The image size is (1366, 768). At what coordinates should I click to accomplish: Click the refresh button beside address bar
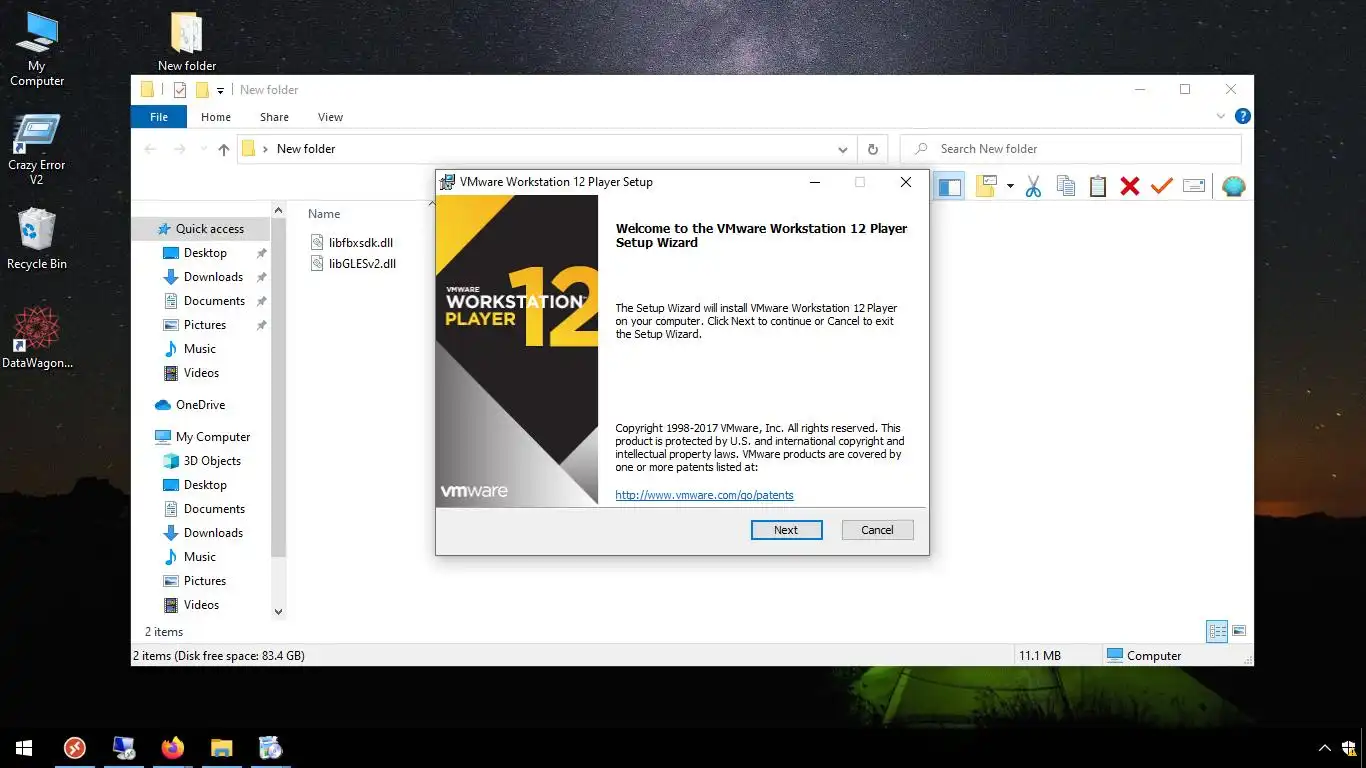(872, 149)
